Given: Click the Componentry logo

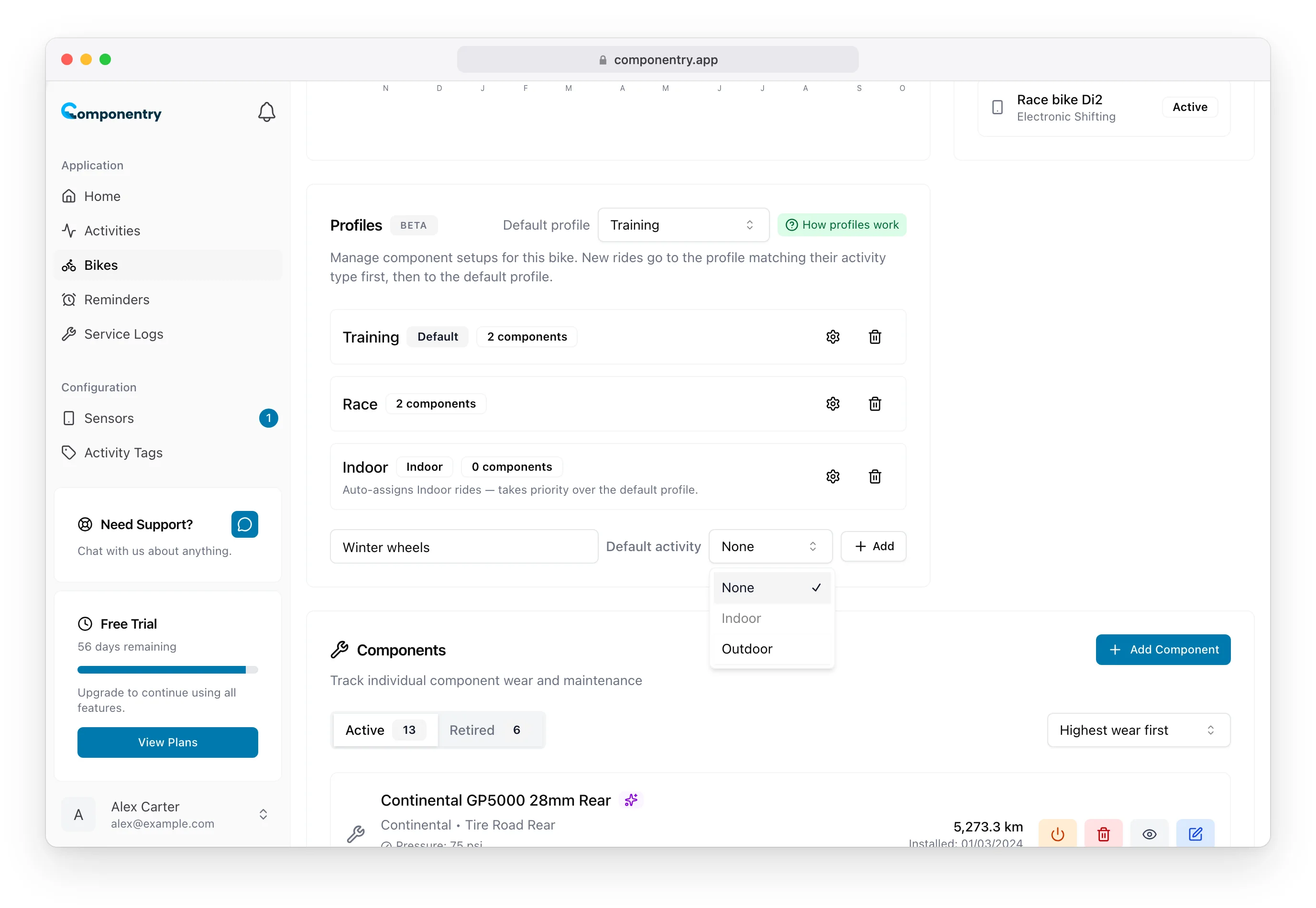Looking at the screenshot, I should point(111,112).
